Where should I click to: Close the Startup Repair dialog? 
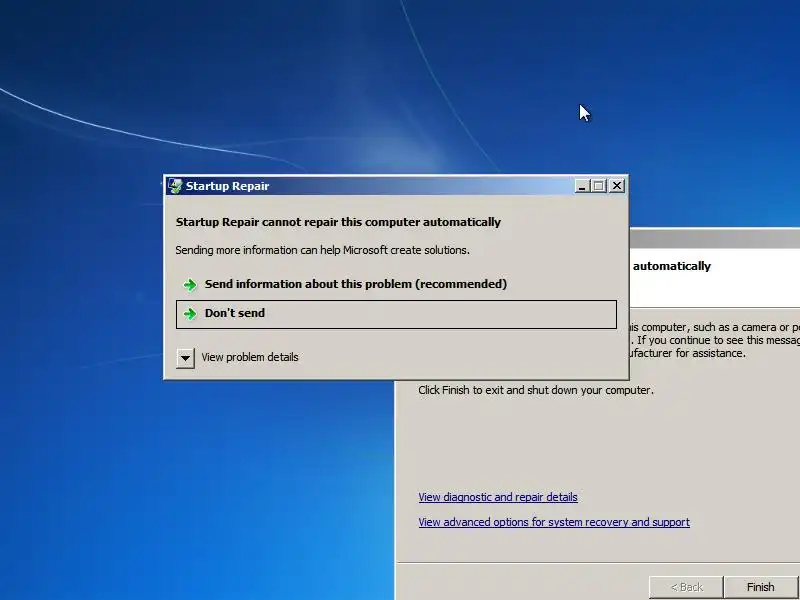click(617, 186)
